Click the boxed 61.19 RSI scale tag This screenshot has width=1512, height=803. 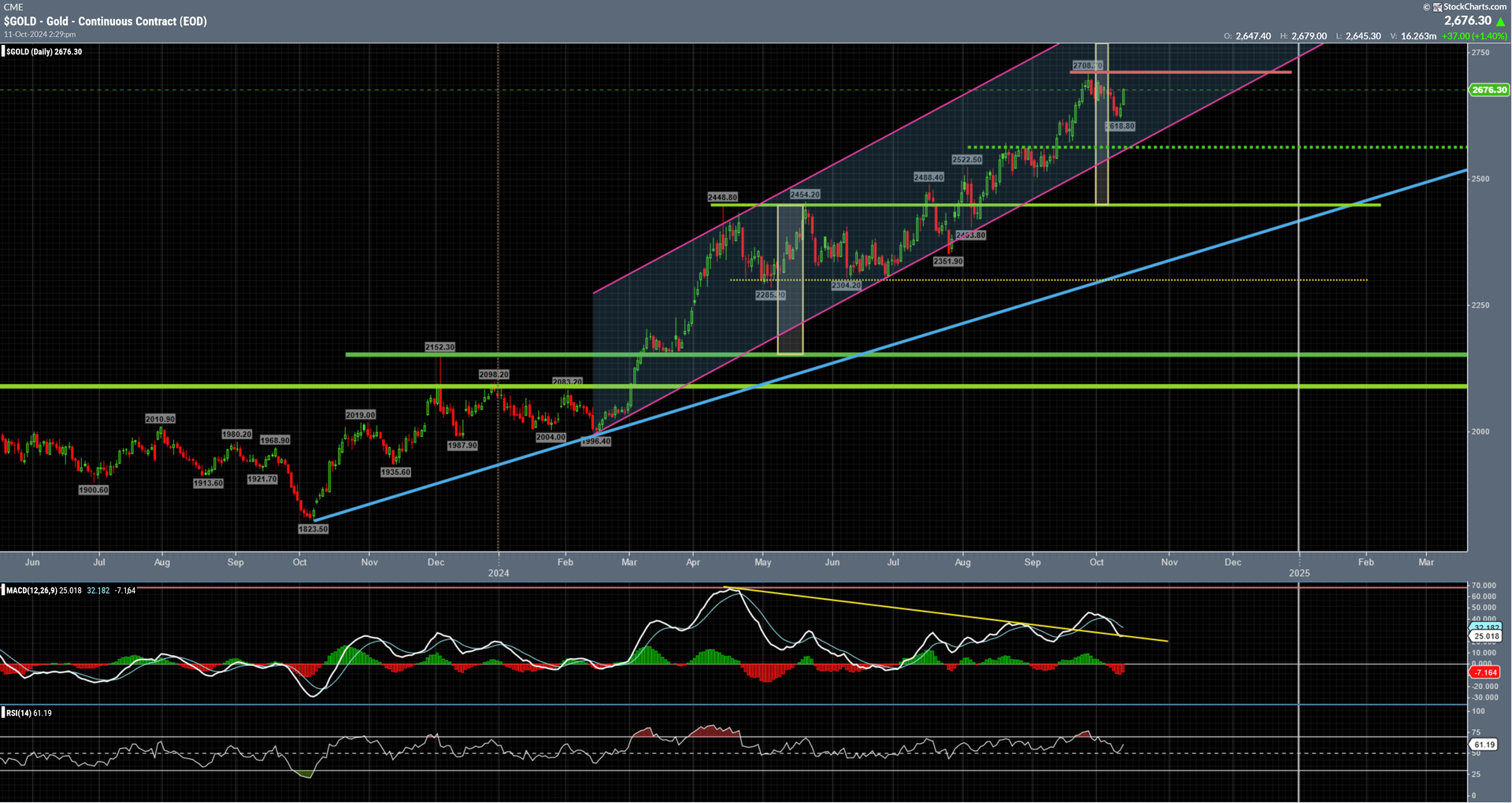[1484, 745]
